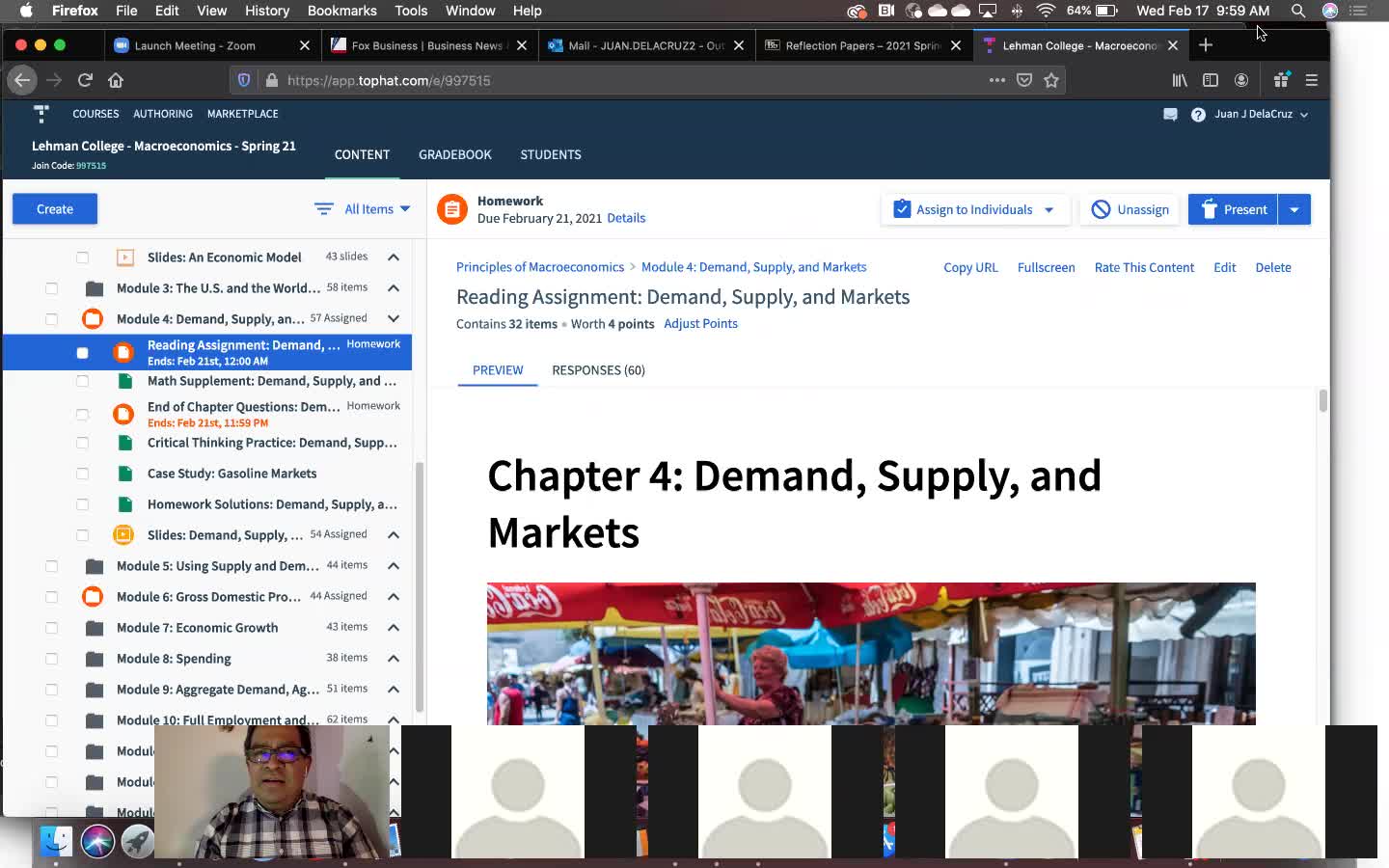Expand Module 9 Aggregate Demand chevron
The image size is (1389, 868).
click(394, 689)
